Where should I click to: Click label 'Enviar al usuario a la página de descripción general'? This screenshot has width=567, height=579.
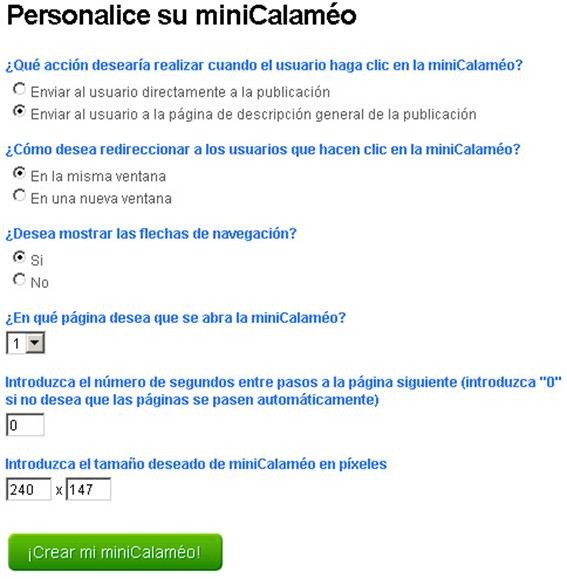[x=253, y=114]
